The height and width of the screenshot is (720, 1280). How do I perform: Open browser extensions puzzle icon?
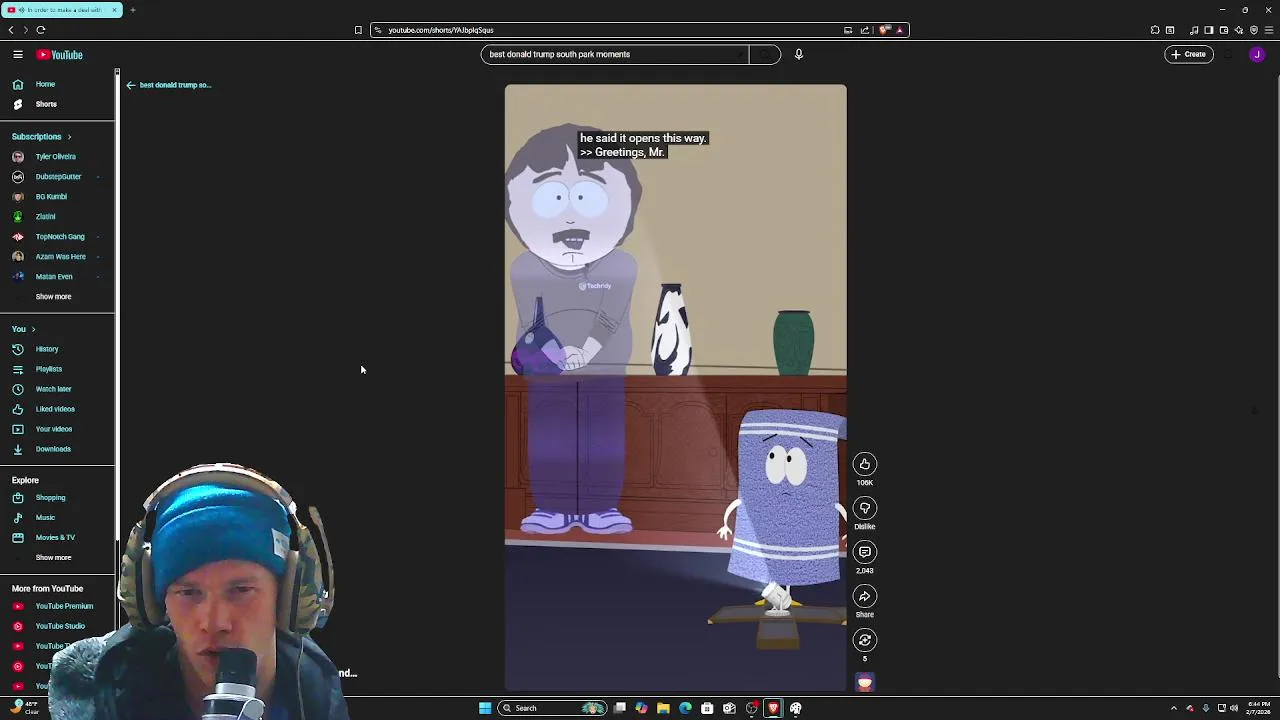pos(1155,30)
